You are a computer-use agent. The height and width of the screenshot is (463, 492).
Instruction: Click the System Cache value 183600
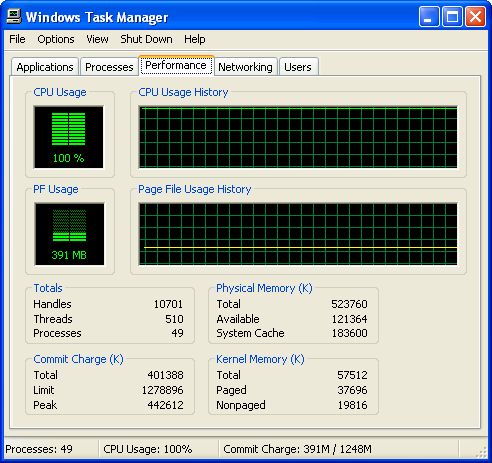(349, 333)
